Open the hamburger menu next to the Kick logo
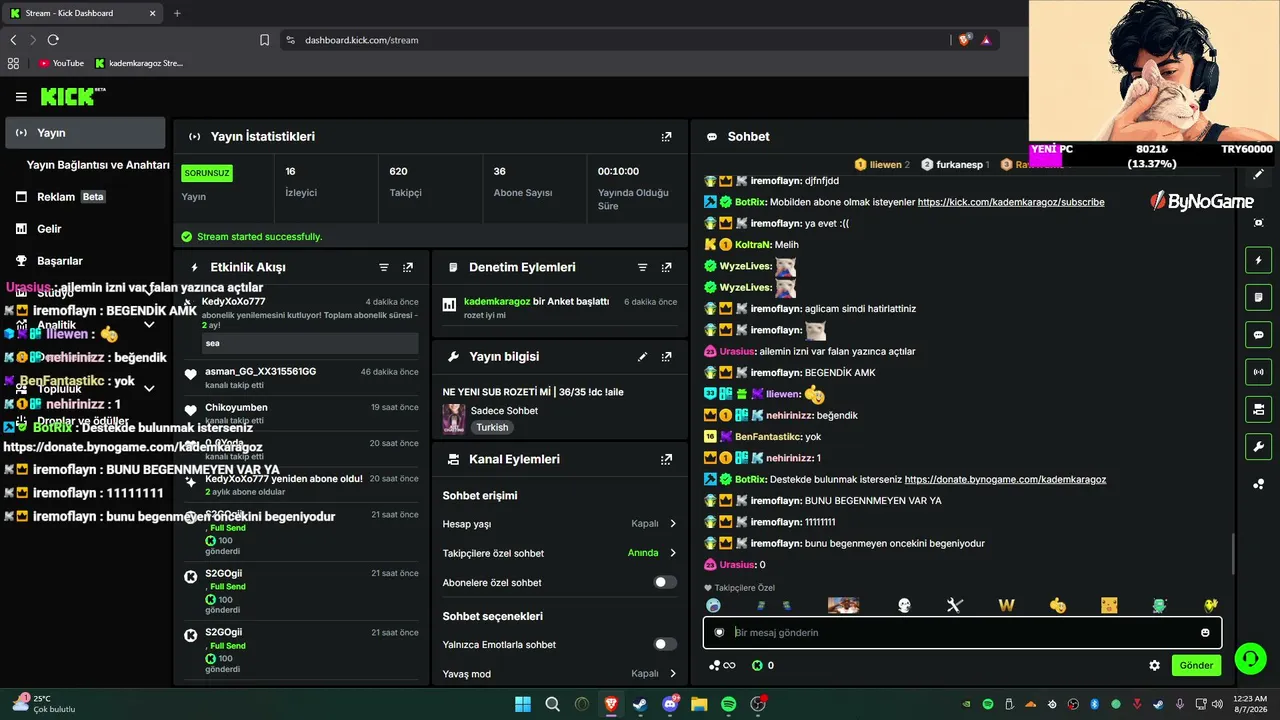This screenshot has height=720, width=1280. pos(21,97)
